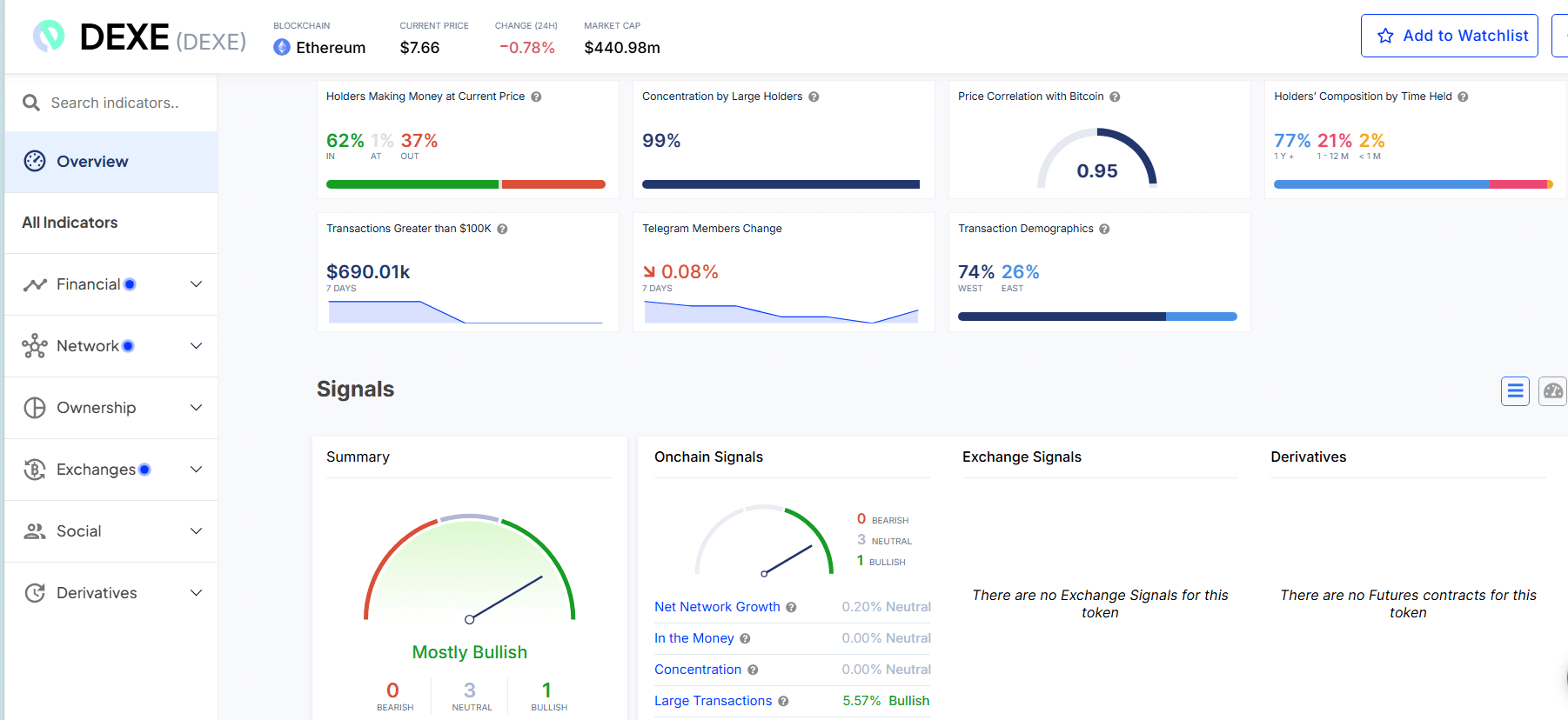Open the Exchanges sidebar section
Viewport: 1568px width, 720px height.
click(x=111, y=470)
